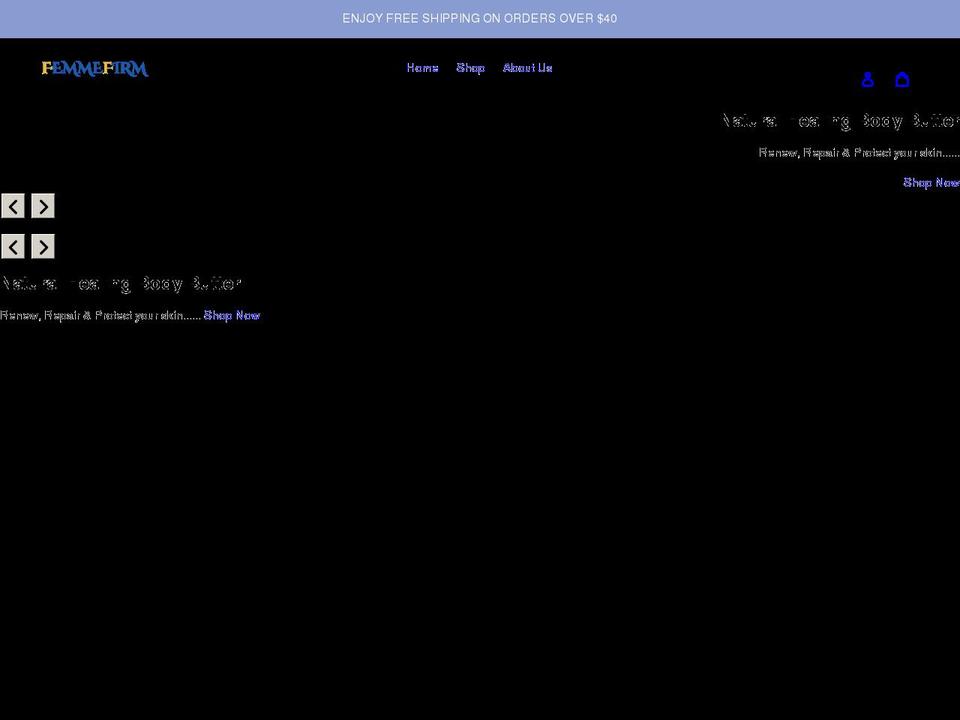The image size is (960, 720).
Task: Open the Shop menu item
Action: pos(470,68)
